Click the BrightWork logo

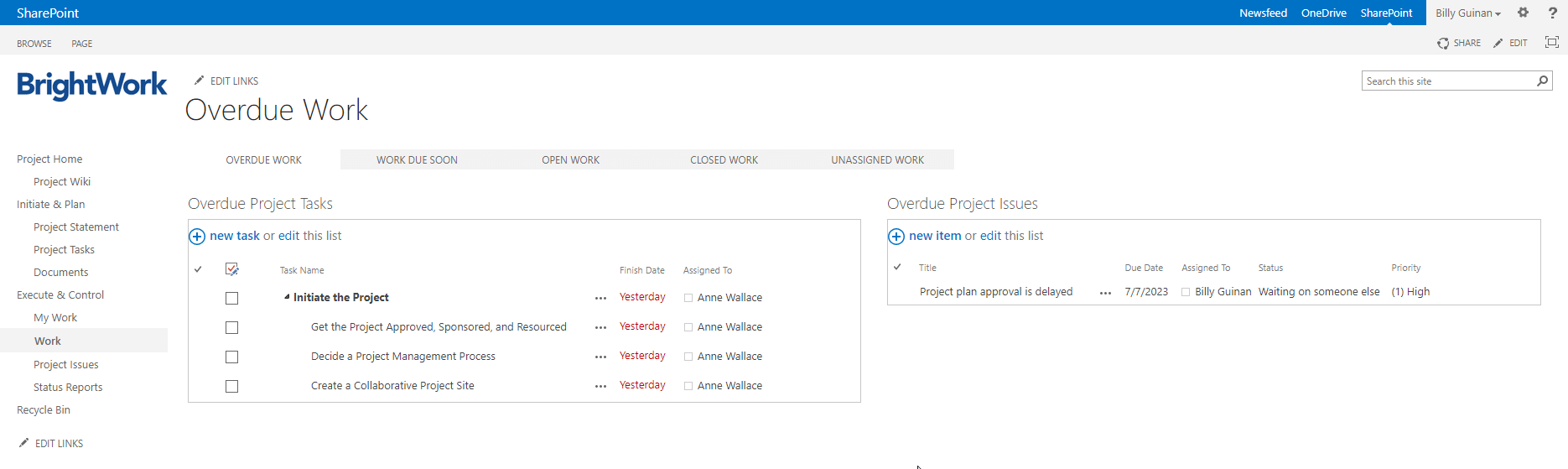click(x=91, y=85)
